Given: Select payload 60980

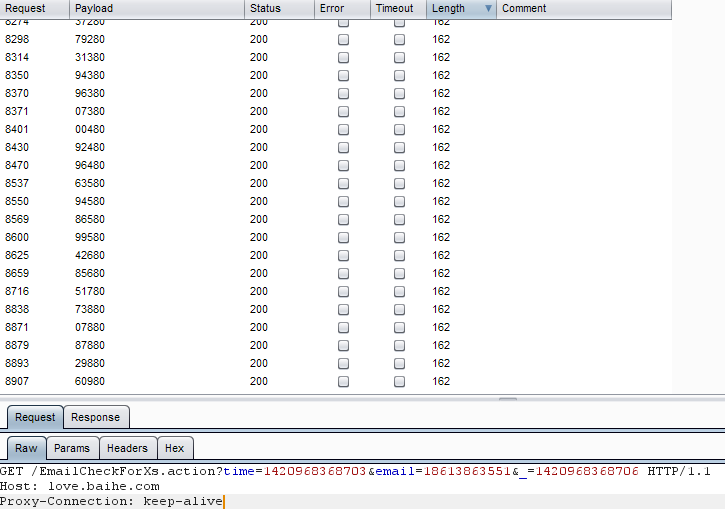Looking at the screenshot, I should pyautogui.click(x=90, y=382).
